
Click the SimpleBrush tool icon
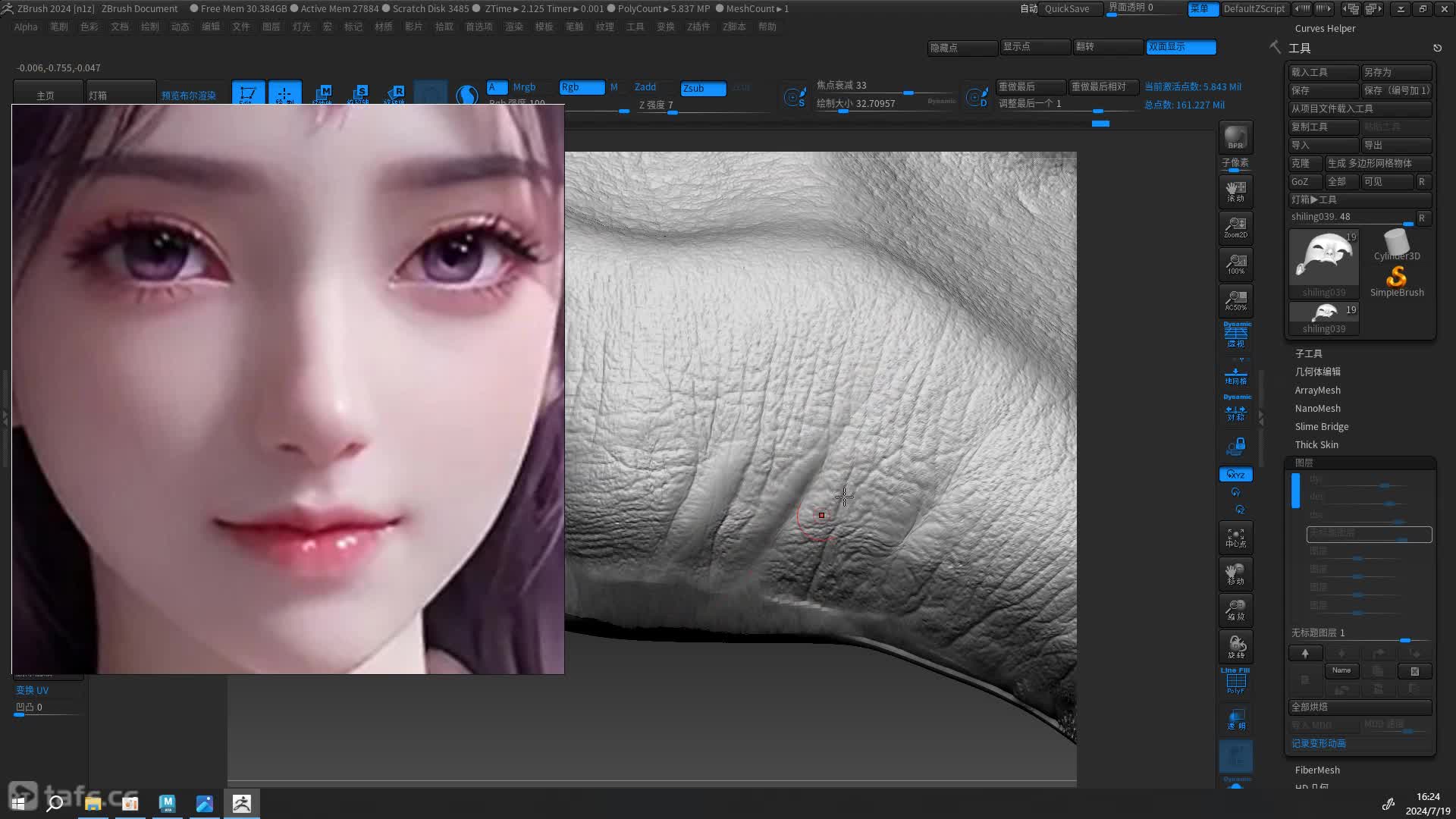(x=1396, y=281)
